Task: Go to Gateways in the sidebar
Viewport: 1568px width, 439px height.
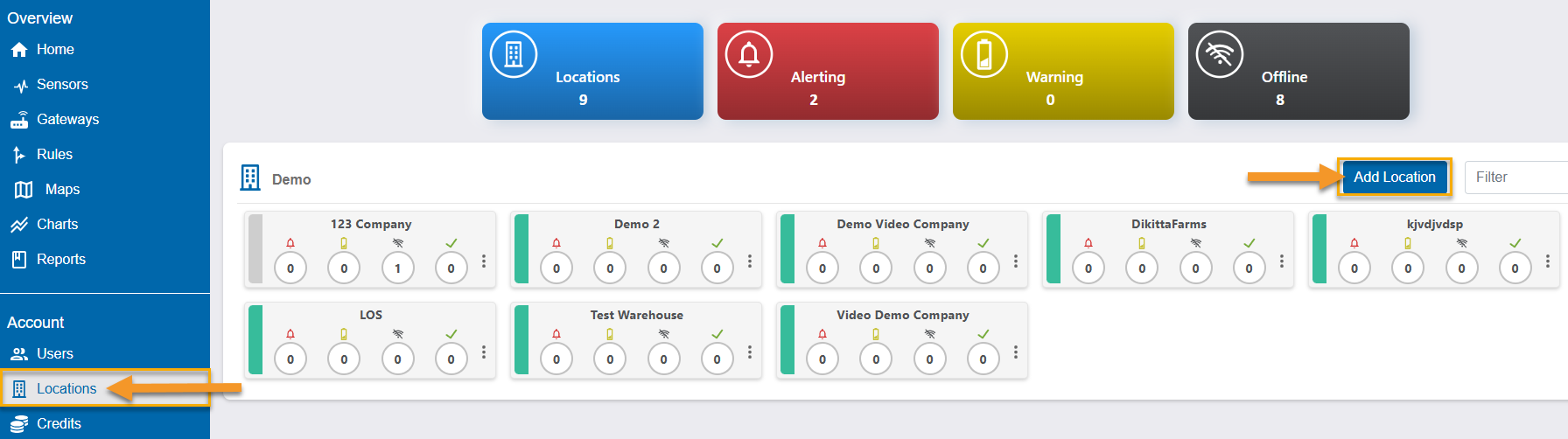Action: (54, 120)
